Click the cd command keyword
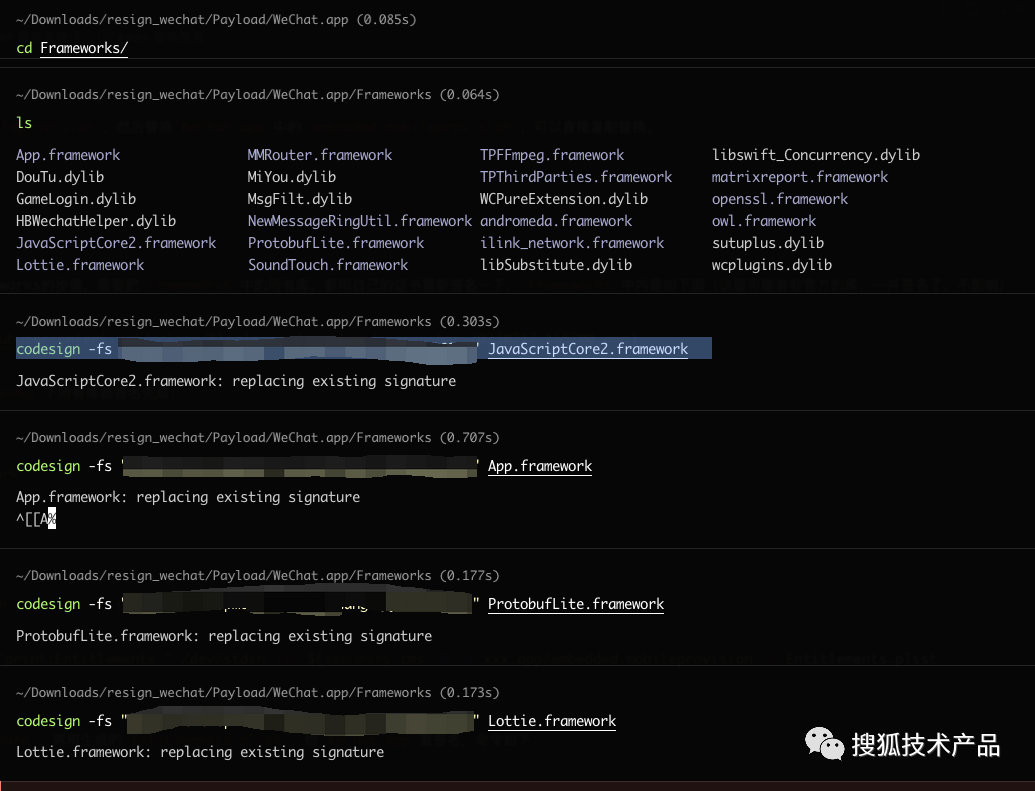Image resolution: width=1035 pixels, height=791 pixels. pyautogui.click(x=24, y=48)
